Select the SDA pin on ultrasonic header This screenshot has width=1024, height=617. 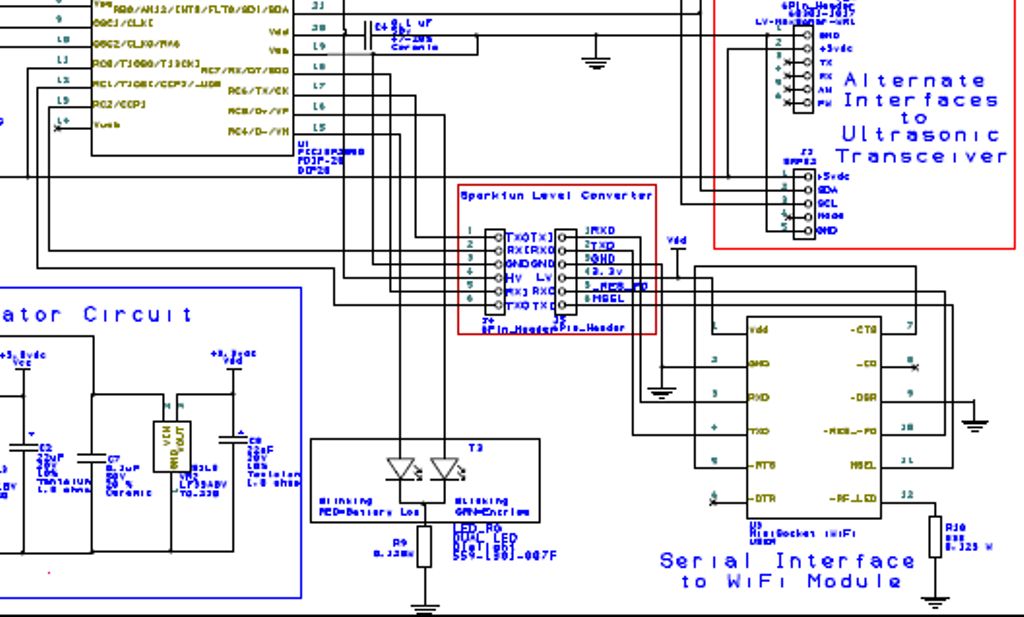click(828, 188)
